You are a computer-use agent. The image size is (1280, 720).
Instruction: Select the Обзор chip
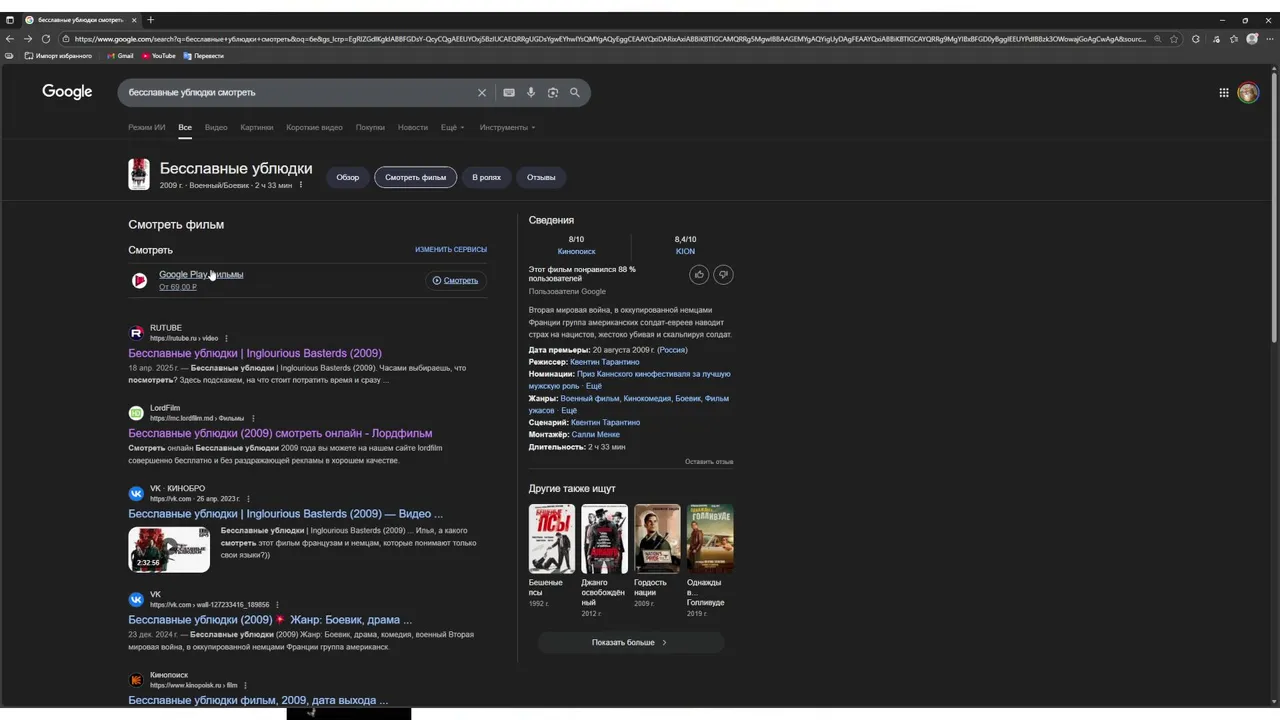click(348, 177)
